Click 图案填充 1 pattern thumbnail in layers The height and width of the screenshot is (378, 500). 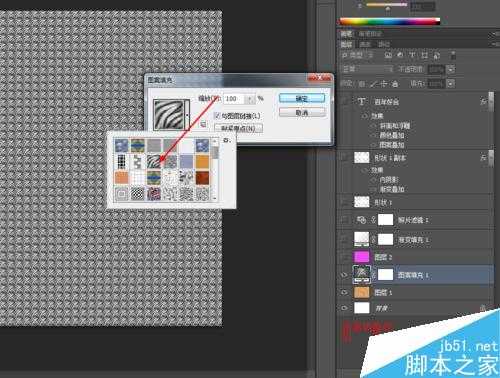tap(362, 275)
